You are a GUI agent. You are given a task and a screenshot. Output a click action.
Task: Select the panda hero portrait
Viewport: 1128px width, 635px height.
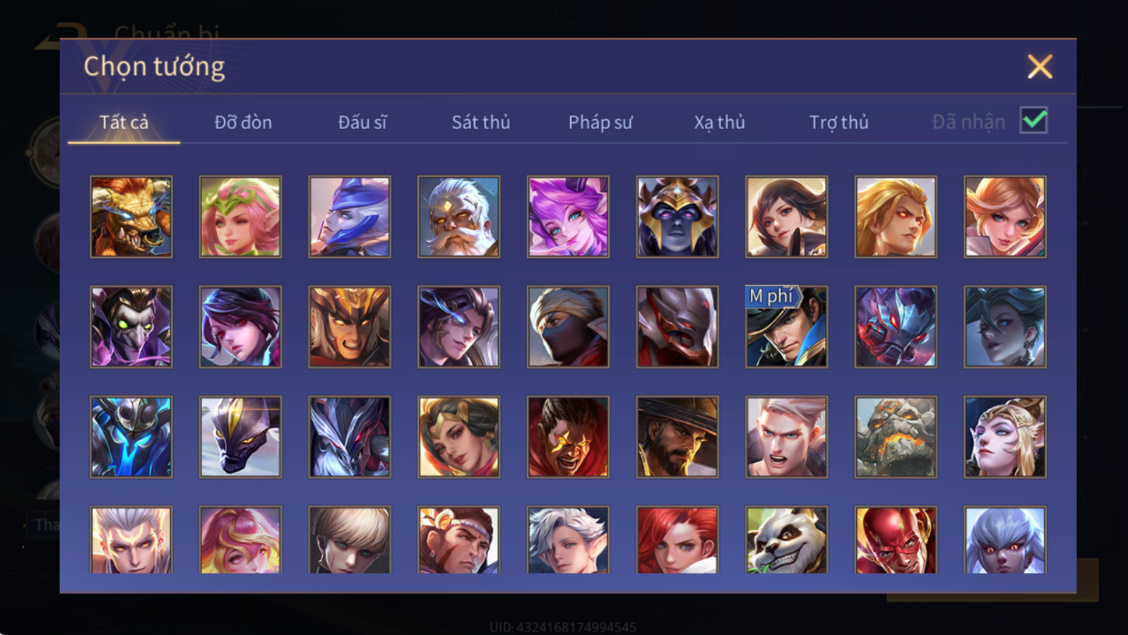tap(786, 539)
